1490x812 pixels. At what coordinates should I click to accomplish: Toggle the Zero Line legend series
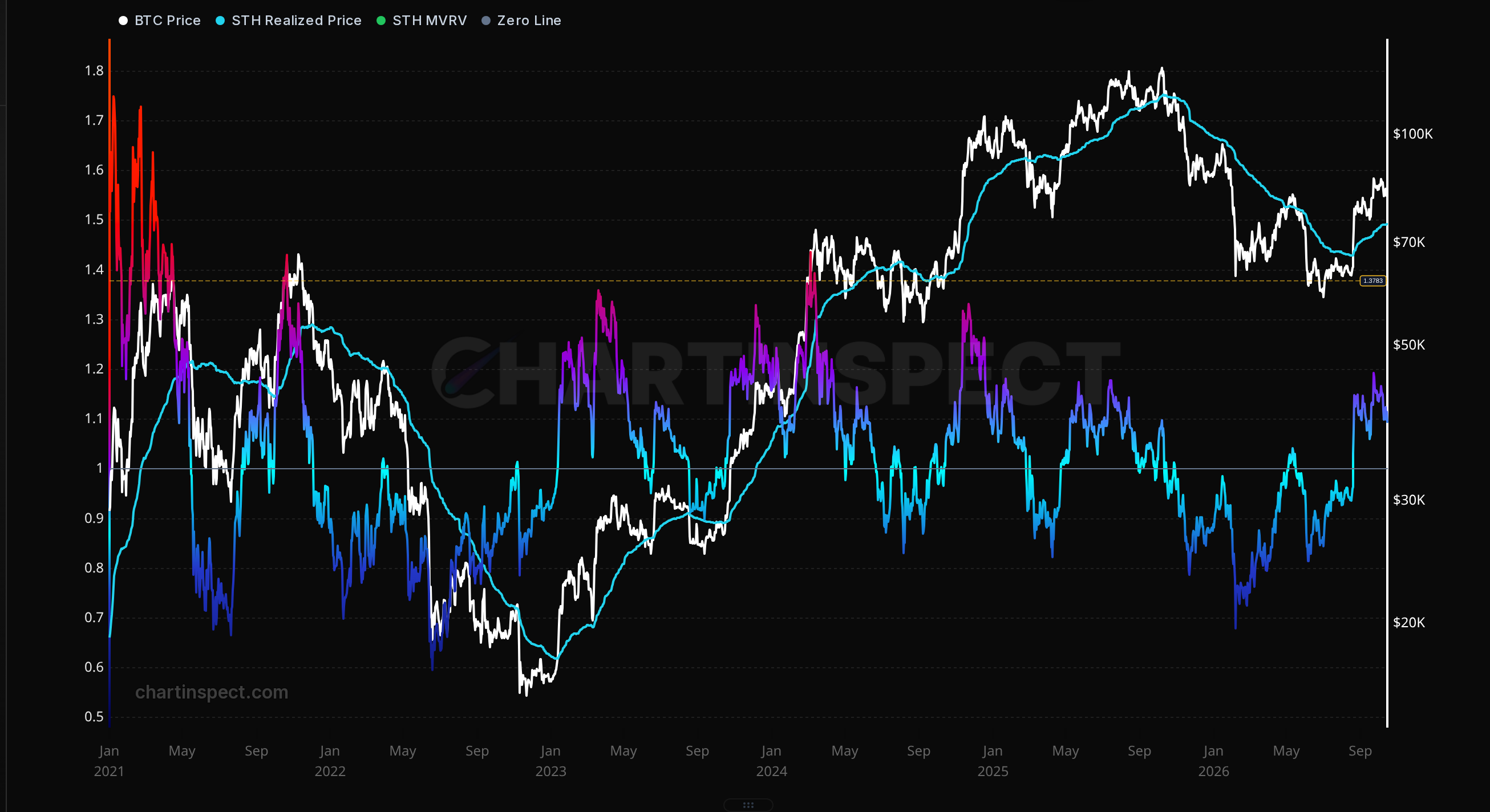pyautogui.click(x=522, y=21)
